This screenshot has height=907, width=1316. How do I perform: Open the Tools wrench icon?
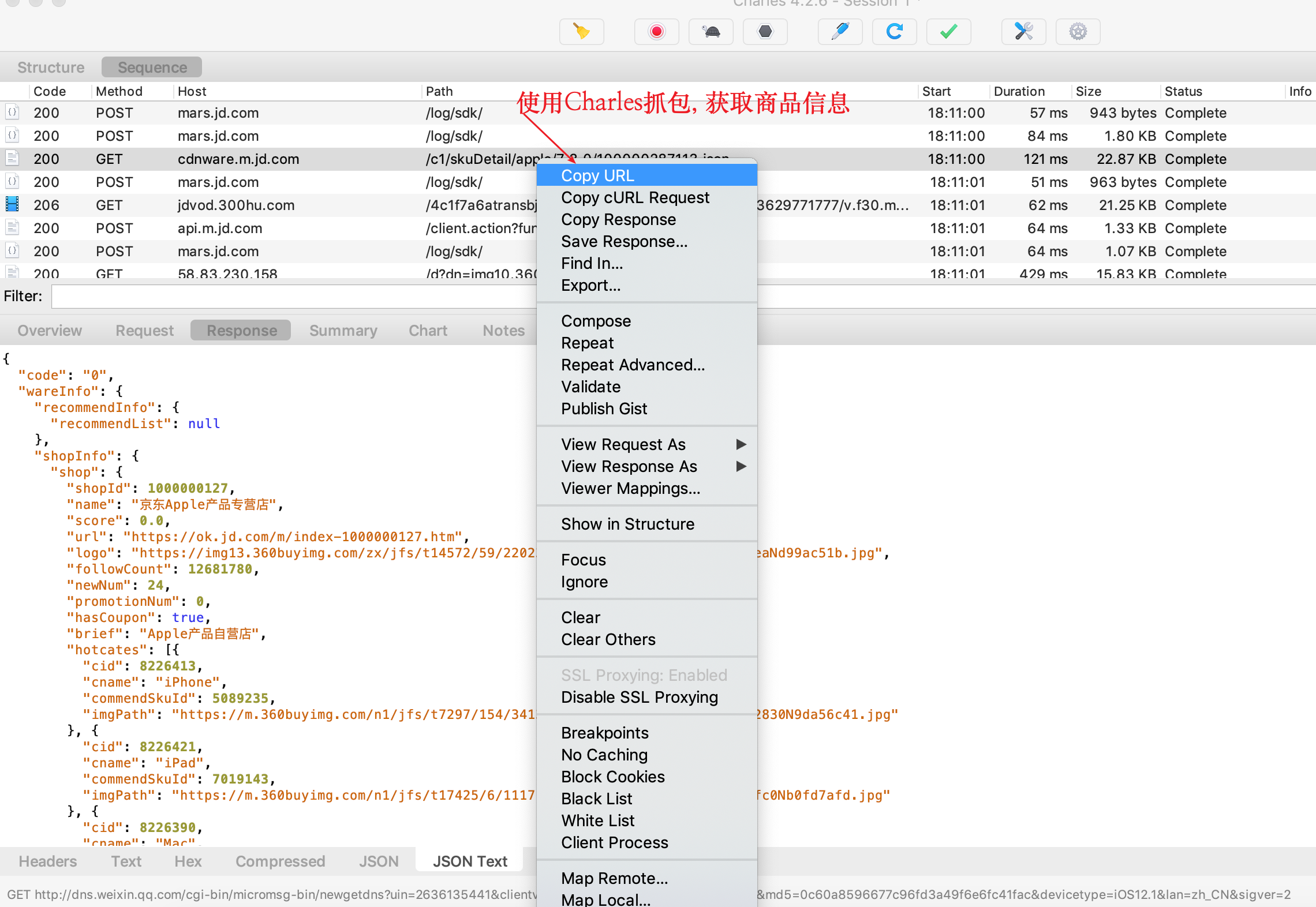pos(1023,31)
